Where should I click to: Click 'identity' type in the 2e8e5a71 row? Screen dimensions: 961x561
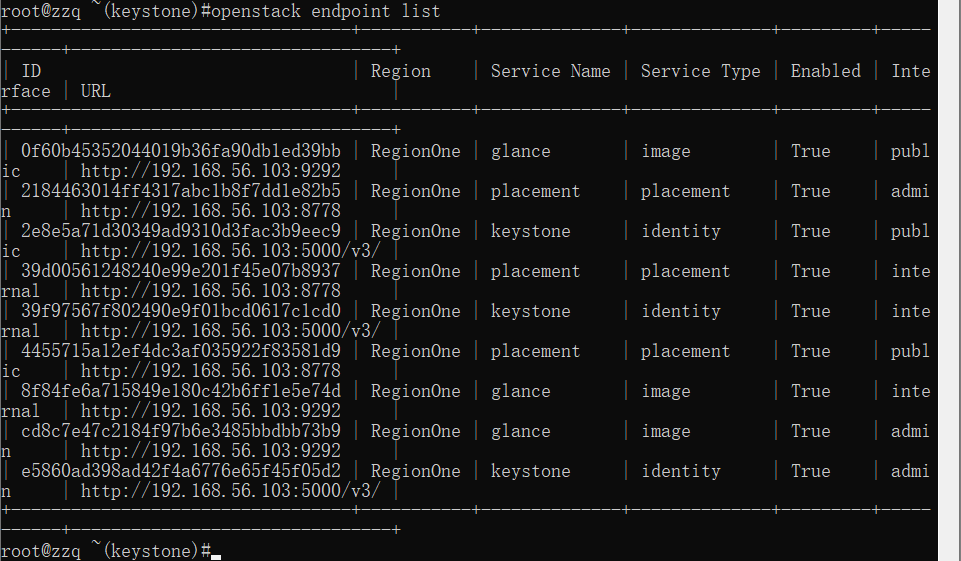pos(681,232)
